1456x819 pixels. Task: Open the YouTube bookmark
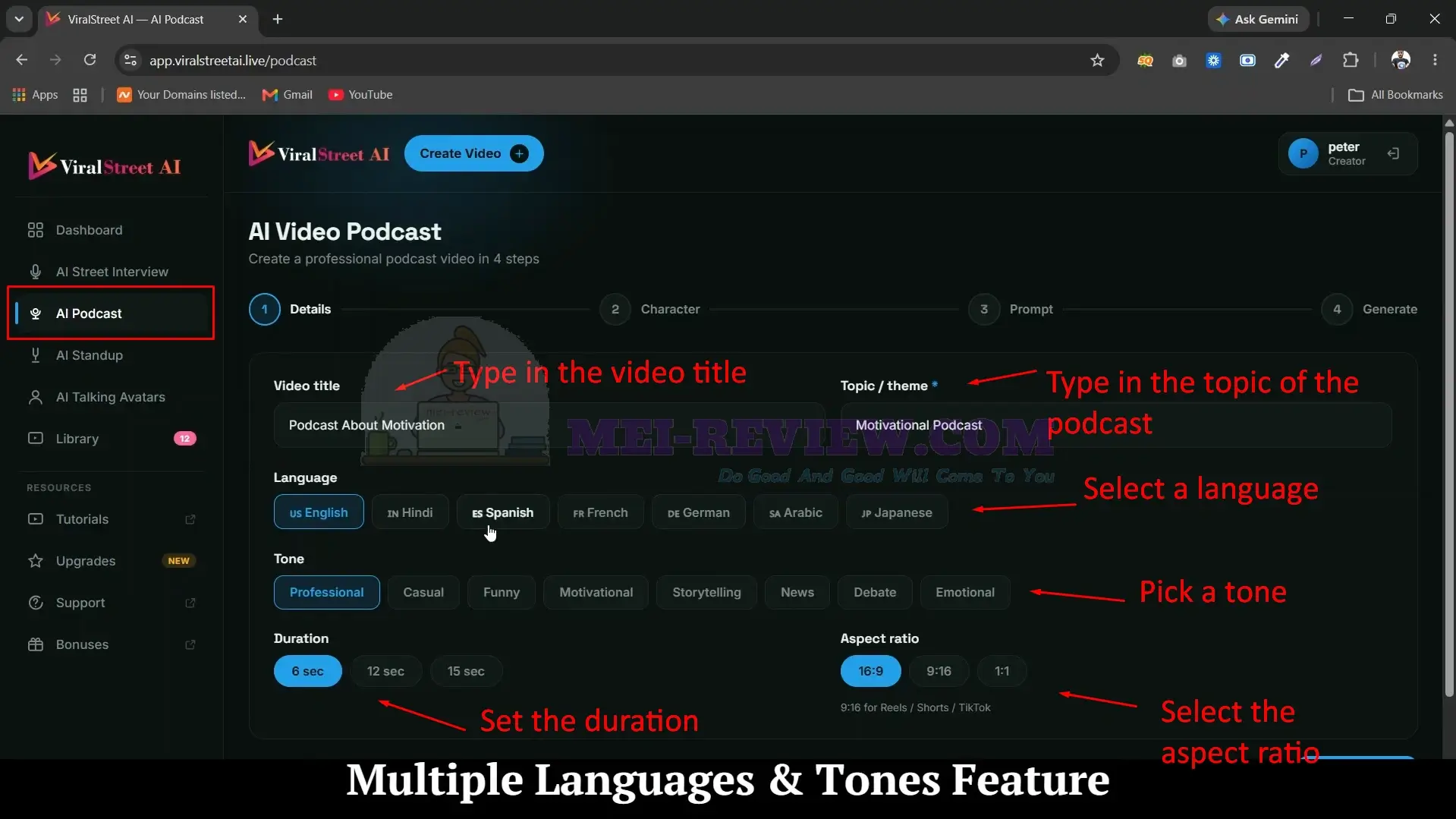point(360,95)
